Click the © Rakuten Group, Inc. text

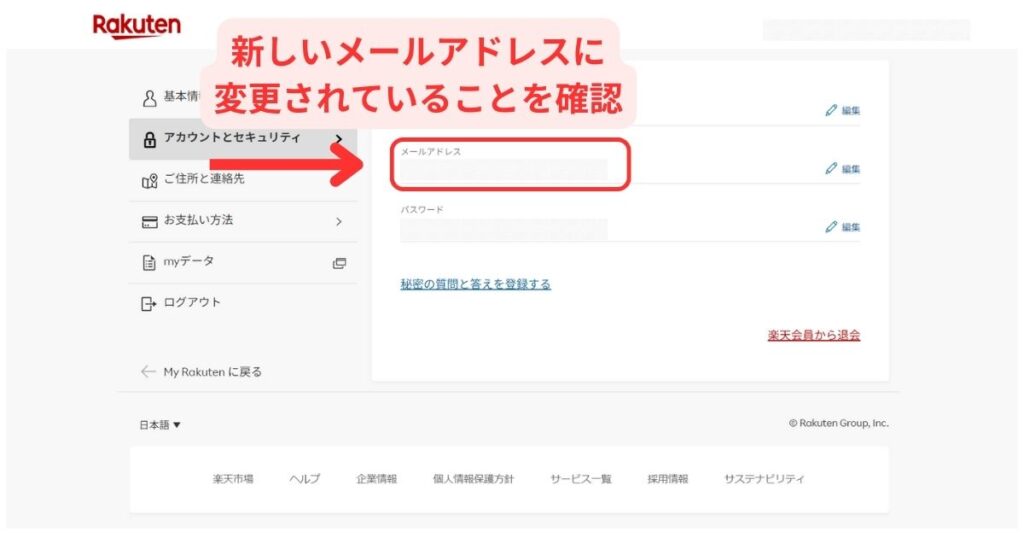pos(839,423)
